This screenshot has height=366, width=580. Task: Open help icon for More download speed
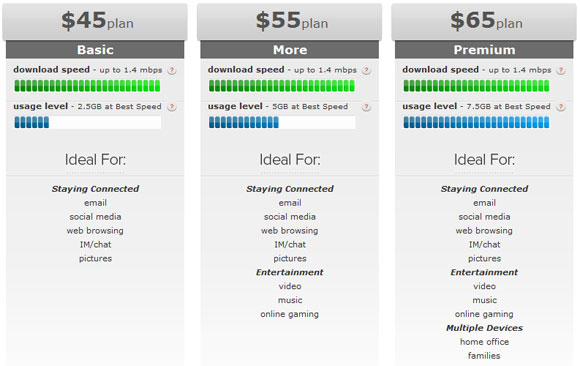366,70
